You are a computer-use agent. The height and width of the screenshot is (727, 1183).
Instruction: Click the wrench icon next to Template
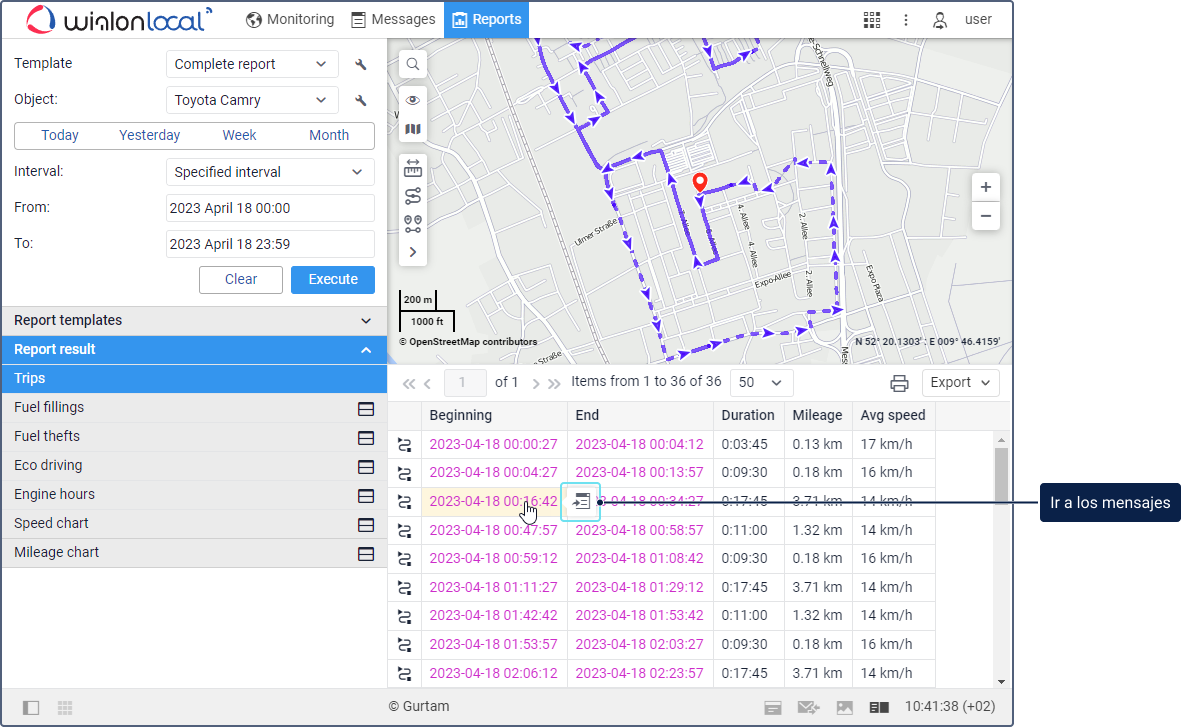click(x=361, y=65)
